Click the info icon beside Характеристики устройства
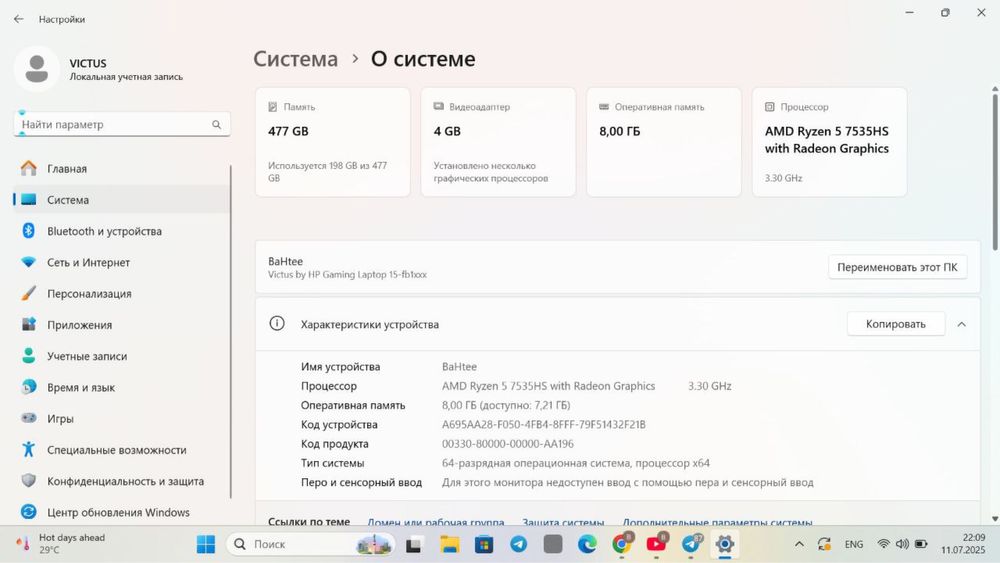The image size is (1000, 563). pyautogui.click(x=277, y=323)
